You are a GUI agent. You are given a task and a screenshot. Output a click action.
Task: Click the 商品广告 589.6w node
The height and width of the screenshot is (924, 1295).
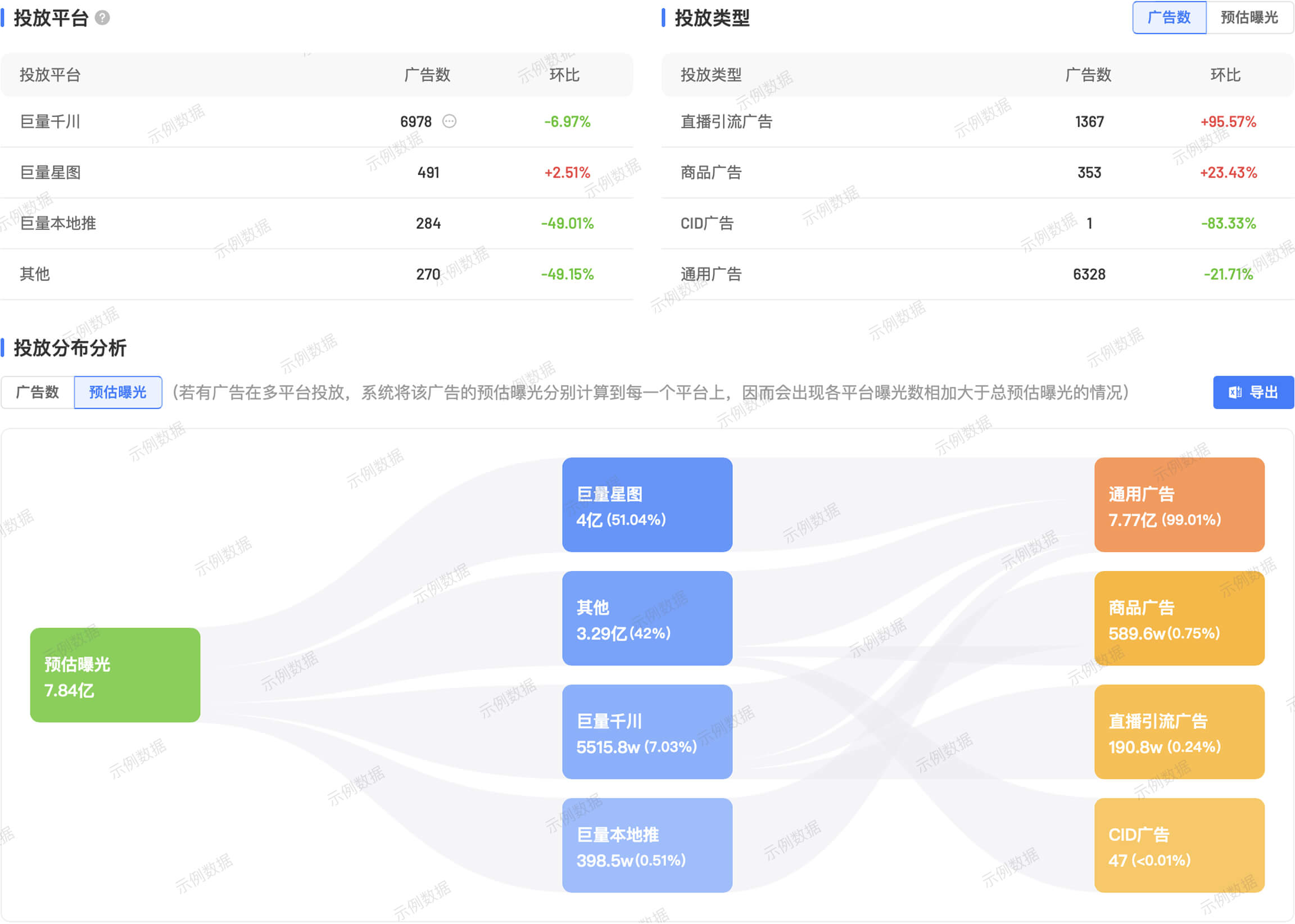coord(1180,618)
